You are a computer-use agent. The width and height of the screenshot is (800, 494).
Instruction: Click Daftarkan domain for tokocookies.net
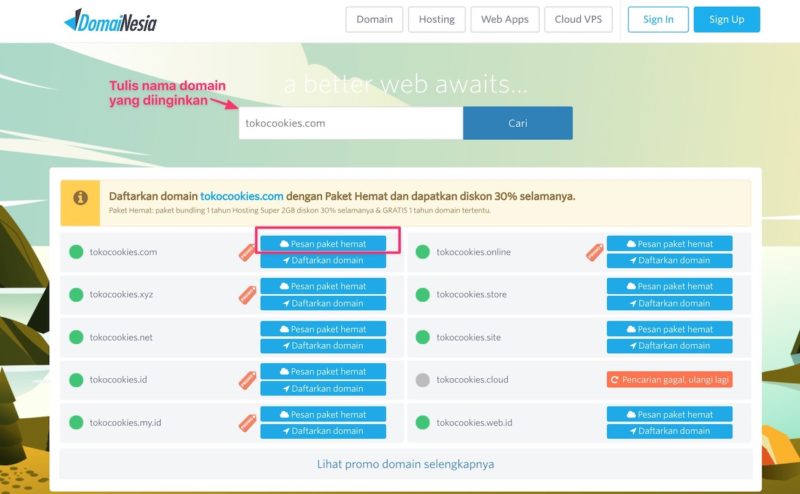pyautogui.click(x=323, y=345)
